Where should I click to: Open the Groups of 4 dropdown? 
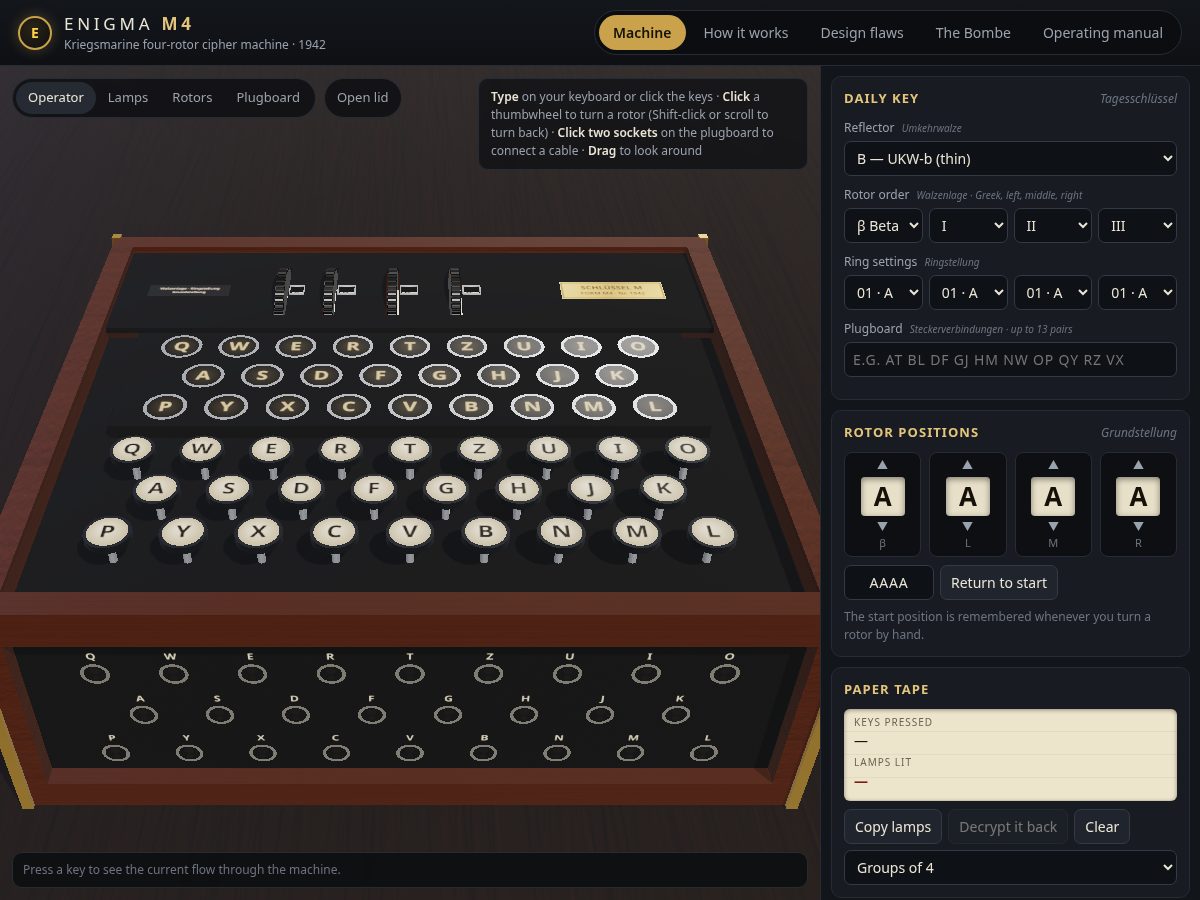pyautogui.click(x=1010, y=868)
